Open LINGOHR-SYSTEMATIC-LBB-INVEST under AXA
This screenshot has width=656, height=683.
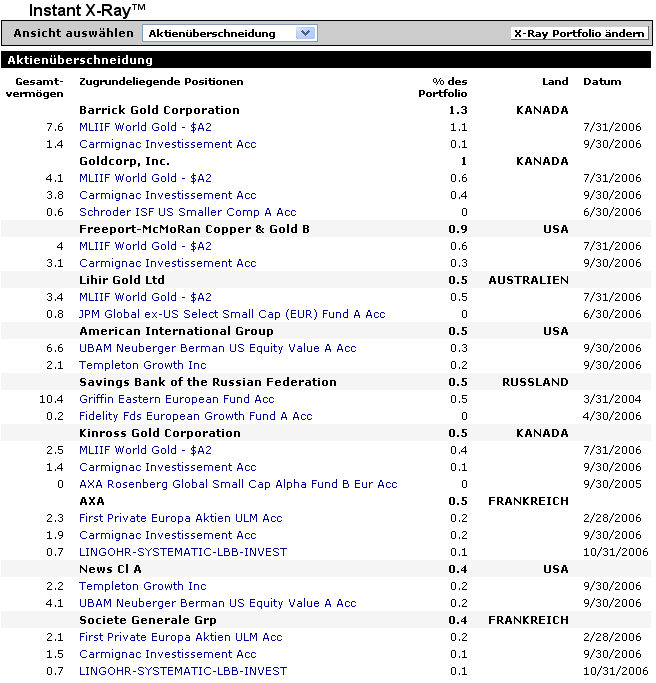(183, 552)
